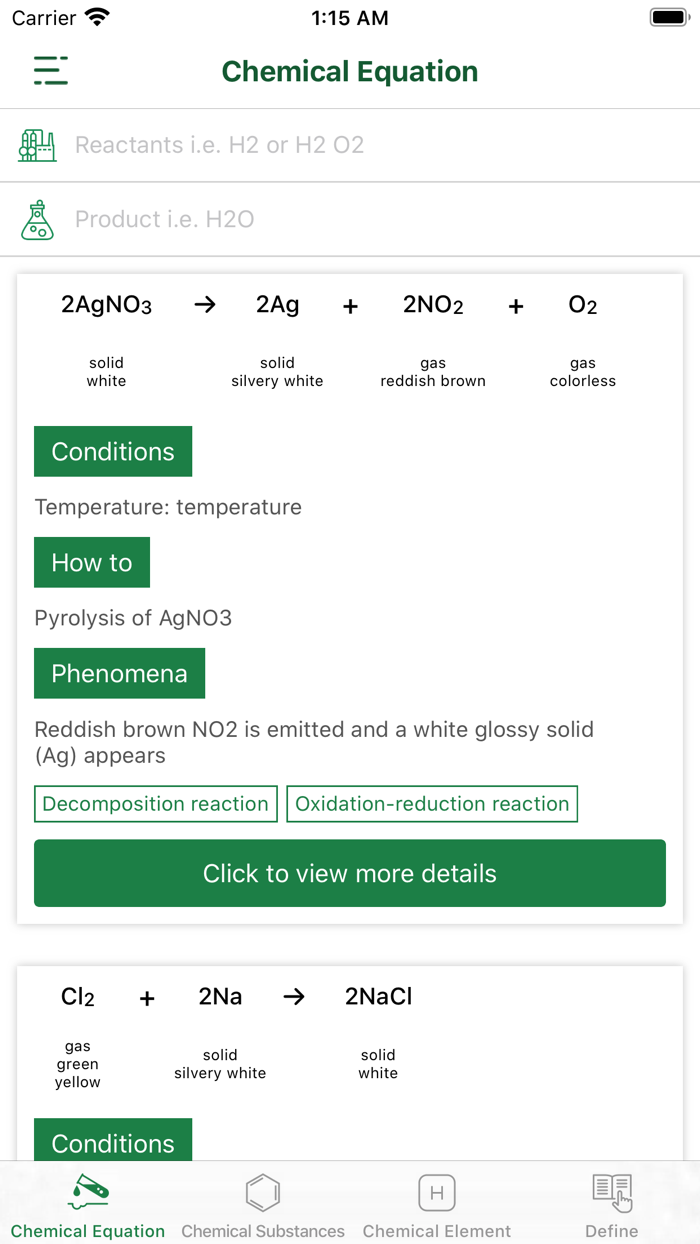
Task: Click the Wi-Fi status icon
Action: coord(96,15)
